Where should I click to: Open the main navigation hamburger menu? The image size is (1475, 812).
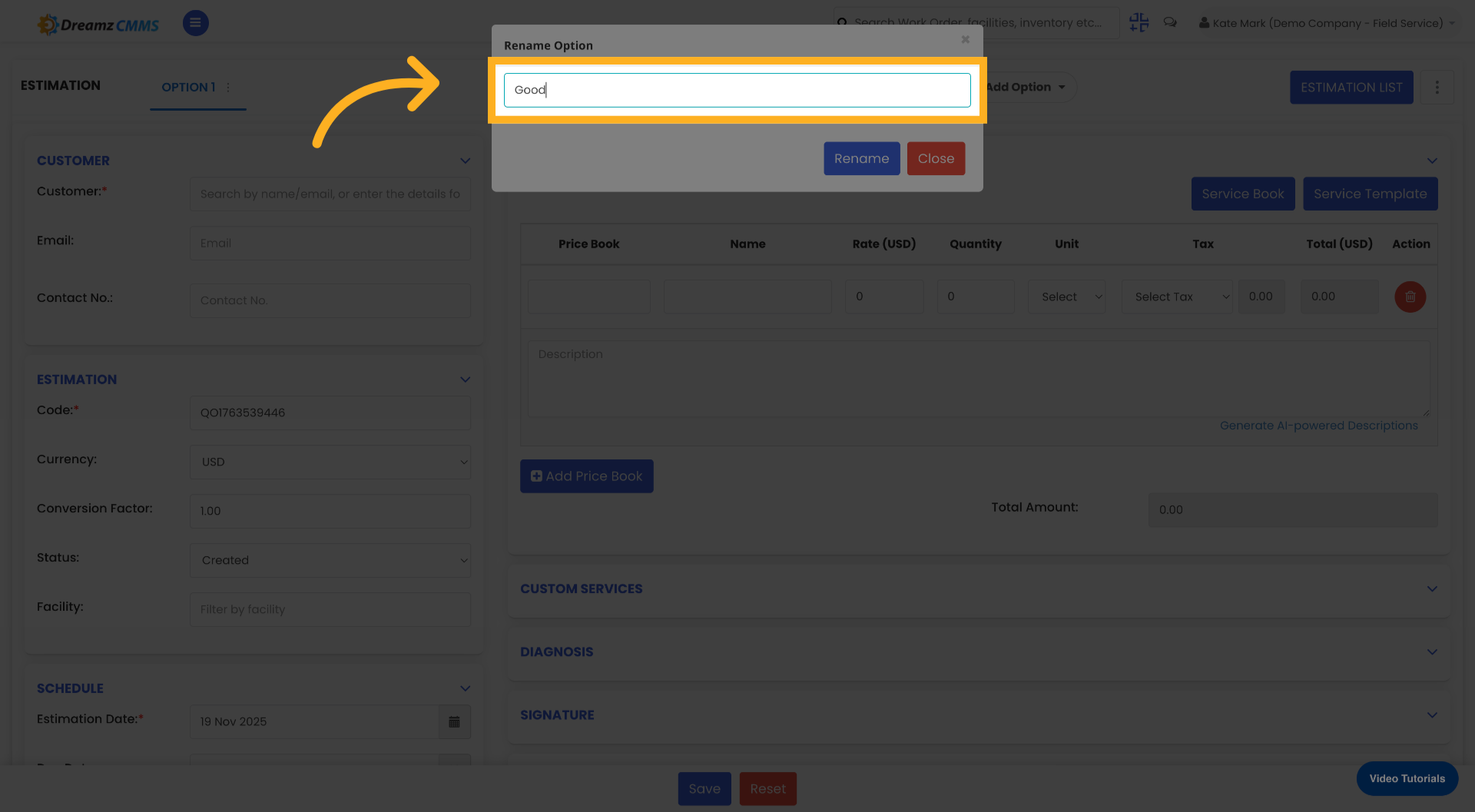pos(195,23)
